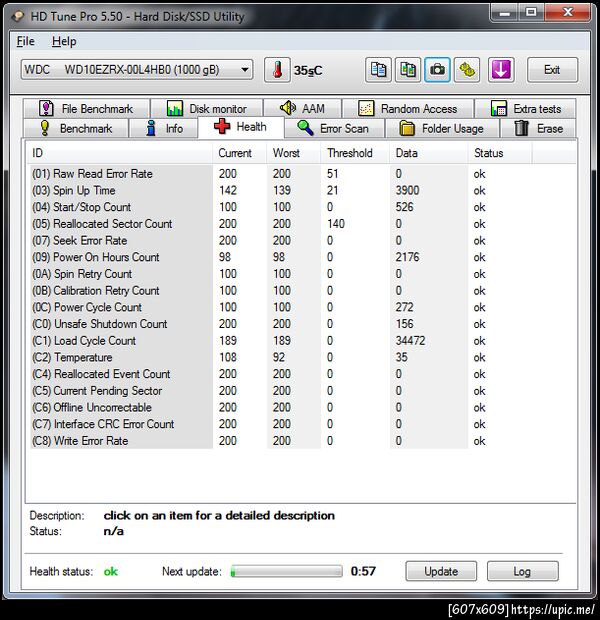
Task: Open the Random Access tab
Action: (408, 108)
